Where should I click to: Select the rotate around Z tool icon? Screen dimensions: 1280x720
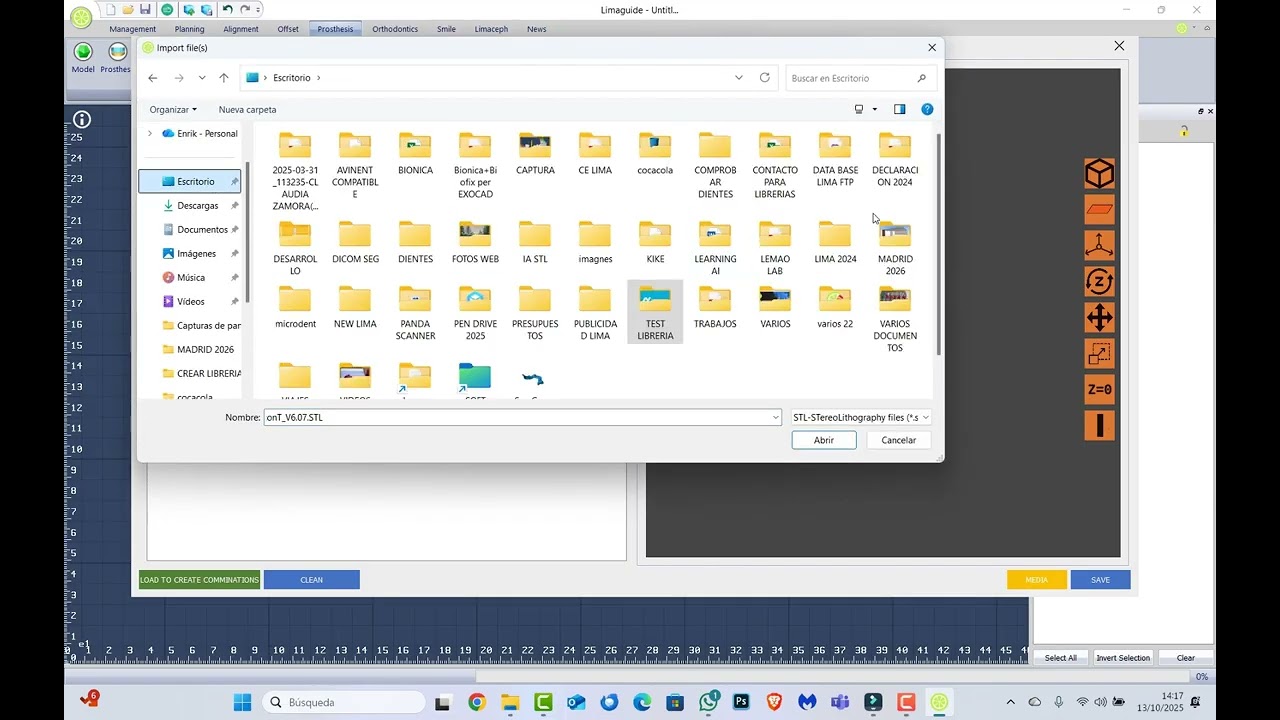coord(1100,282)
